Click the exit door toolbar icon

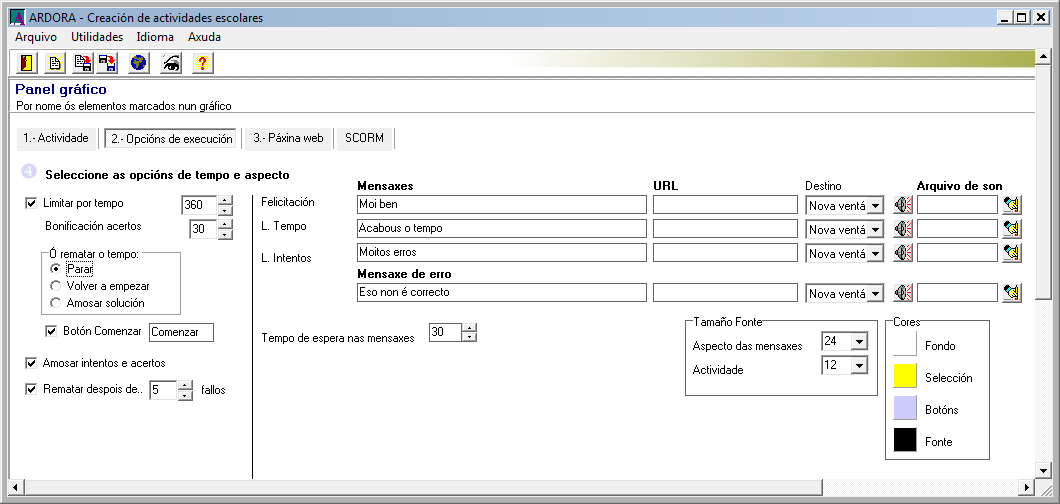27,63
